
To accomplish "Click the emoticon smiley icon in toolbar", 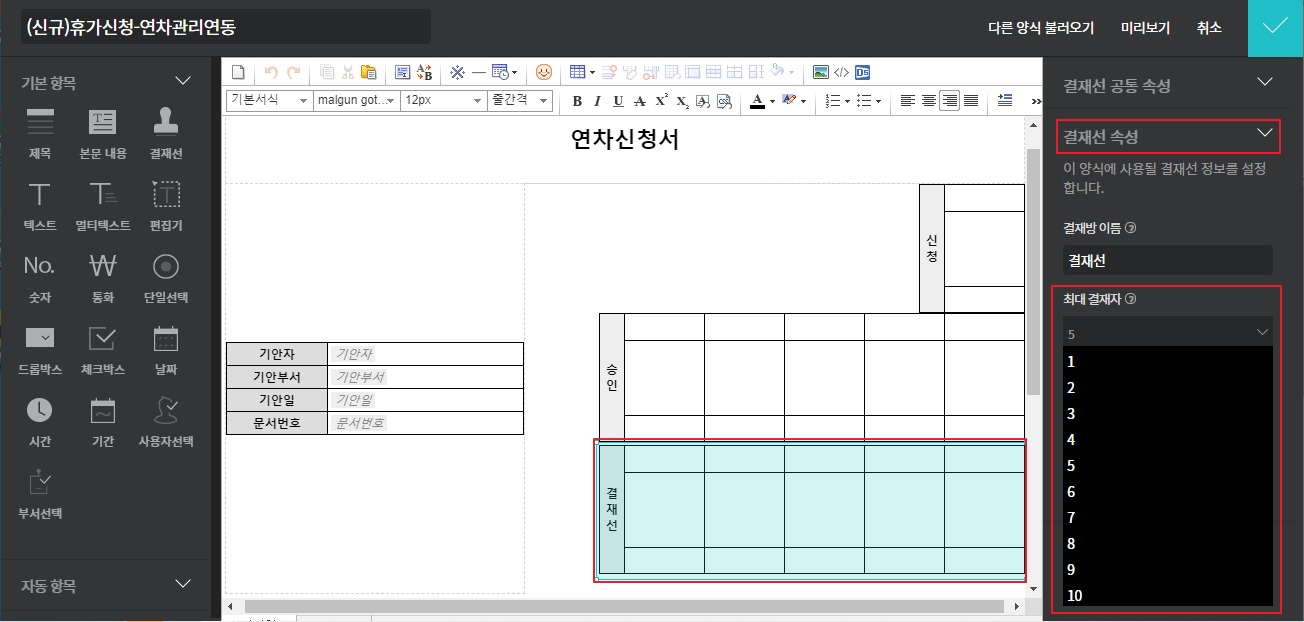I will (544, 72).
